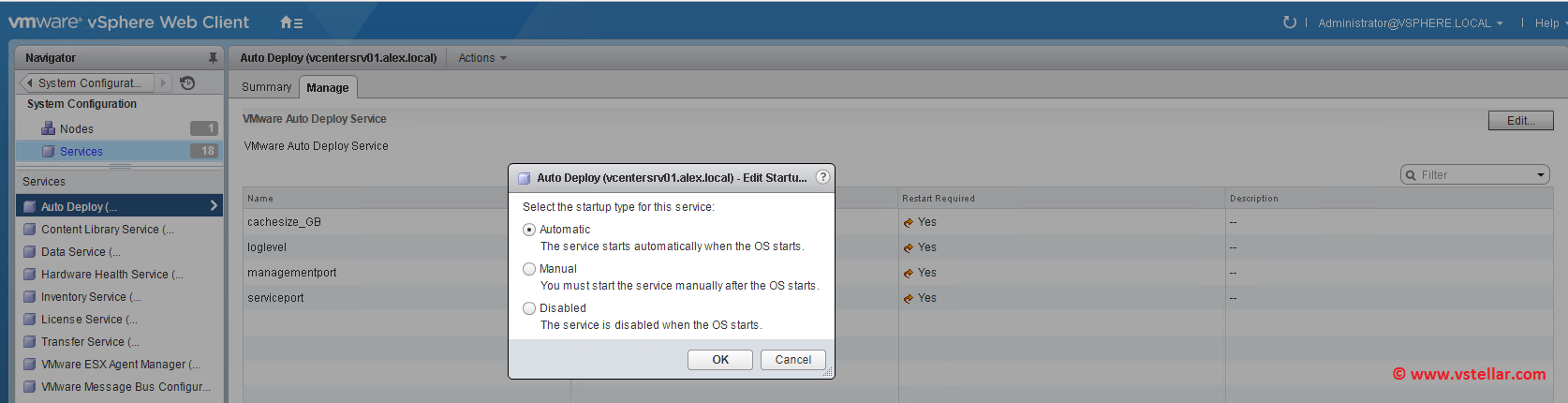This screenshot has width=1568, height=403.
Task: Click the Nodes icon in System Configuration
Action: click(x=49, y=128)
